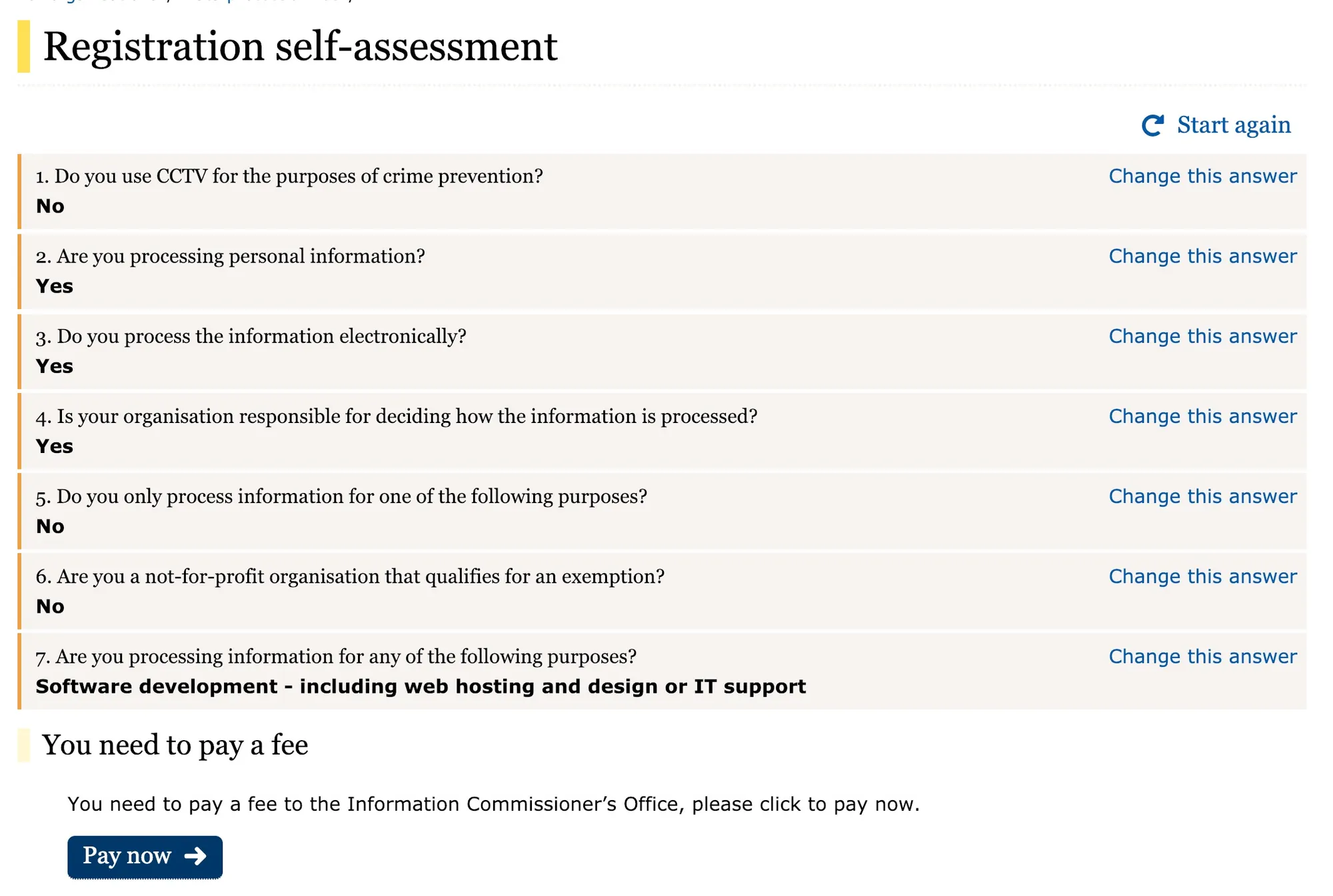Image resolution: width=1333 pixels, height=896 pixels.
Task: Click the CCTV crime prevention question text
Action: [x=289, y=177]
